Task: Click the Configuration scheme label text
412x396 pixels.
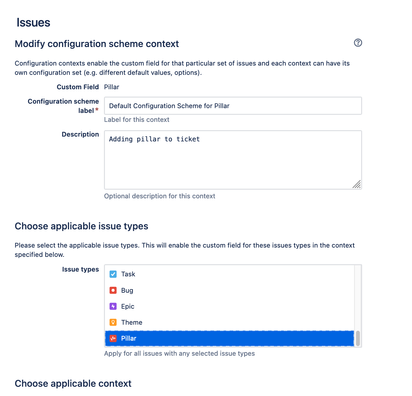Action: [x=63, y=106]
